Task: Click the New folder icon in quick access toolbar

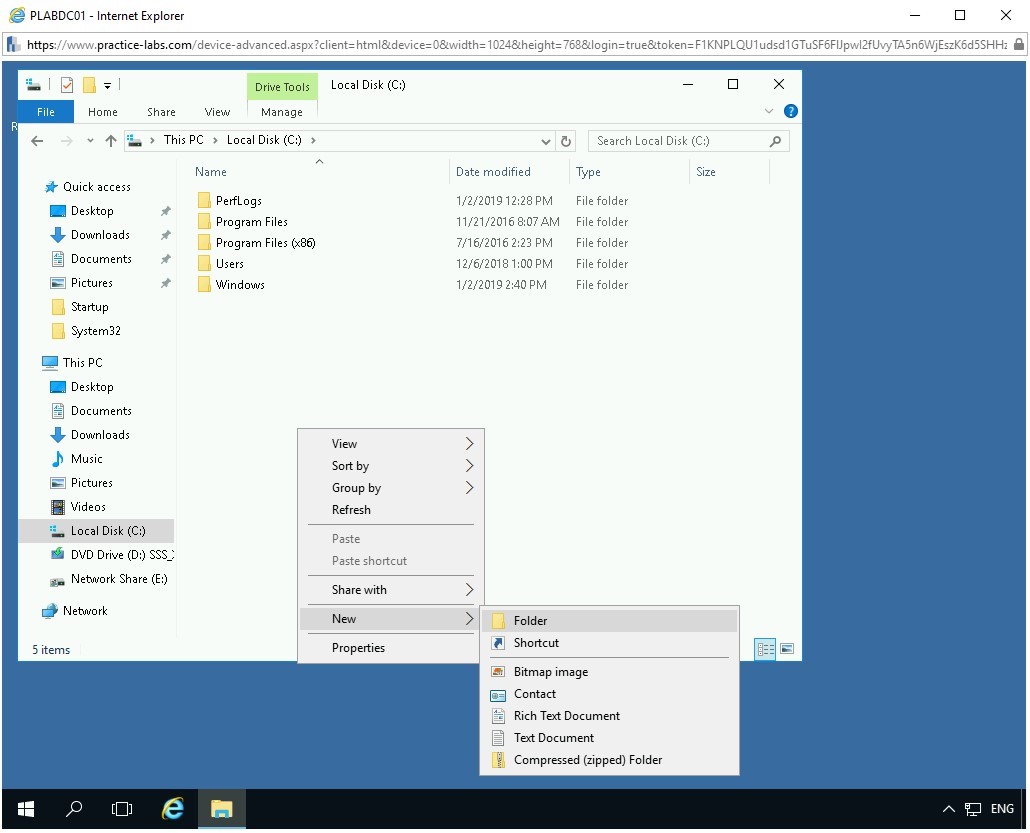Action: pos(89,85)
